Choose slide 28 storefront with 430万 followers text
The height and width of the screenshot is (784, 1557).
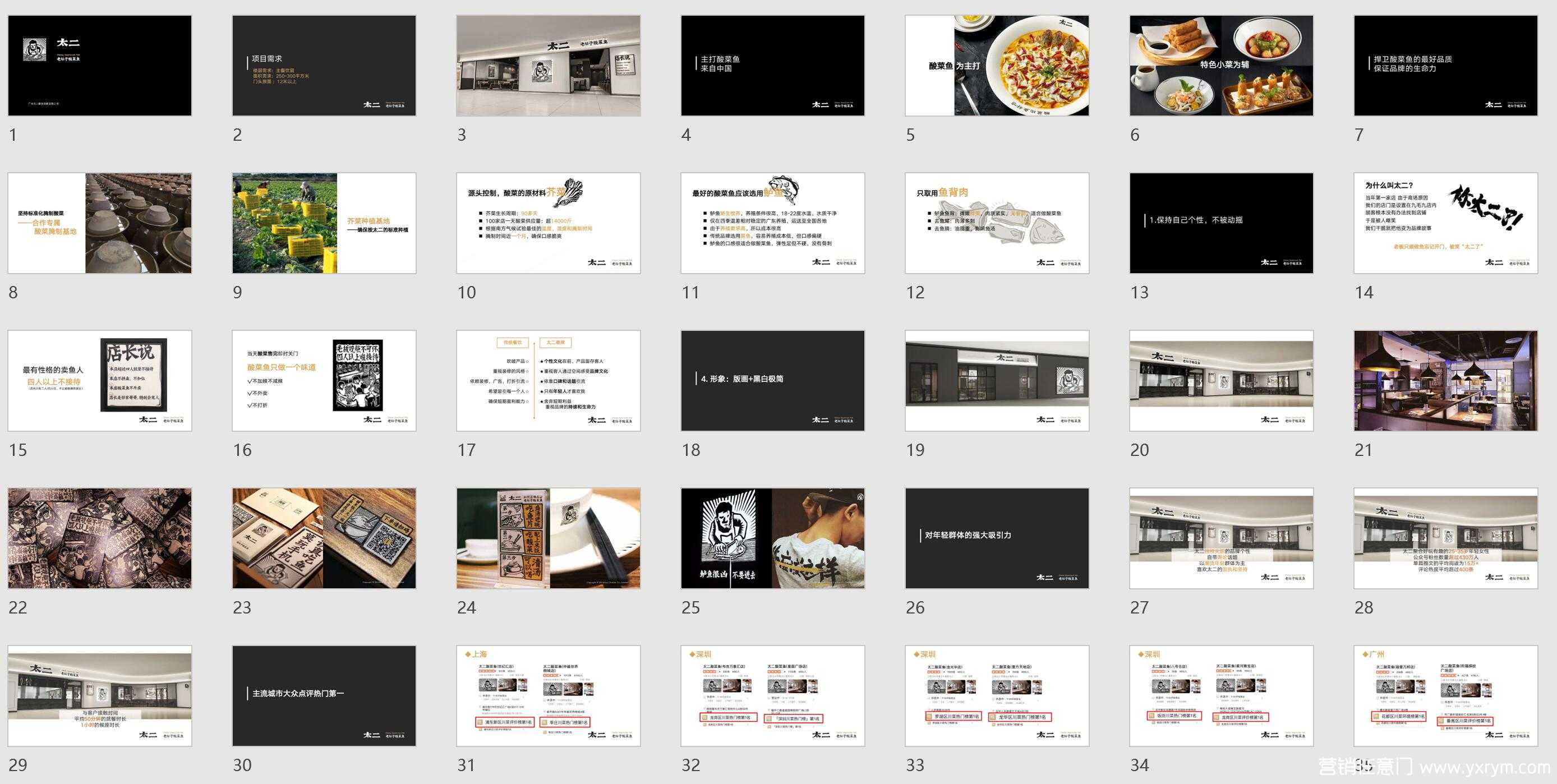[x=1446, y=538]
